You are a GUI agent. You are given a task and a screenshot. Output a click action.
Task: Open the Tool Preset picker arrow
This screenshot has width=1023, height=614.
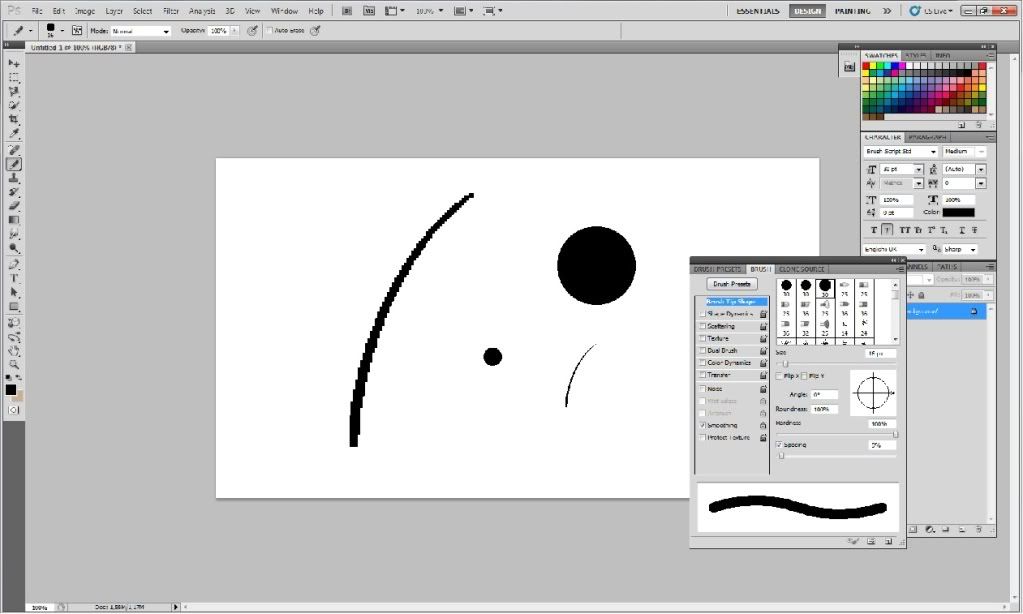(x=30, y=31)
